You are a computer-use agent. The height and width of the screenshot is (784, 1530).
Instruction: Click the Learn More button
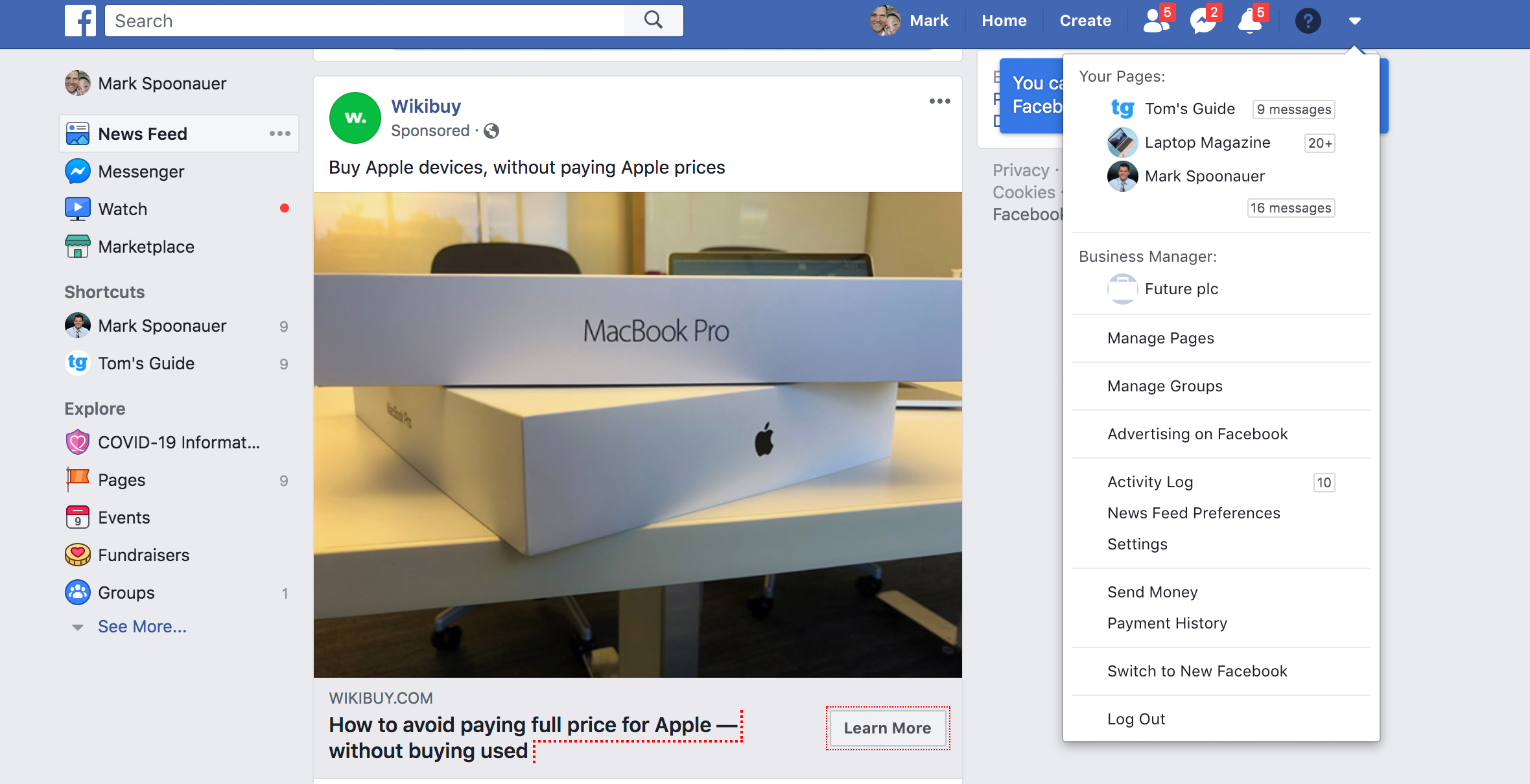[x=888, y=728]
